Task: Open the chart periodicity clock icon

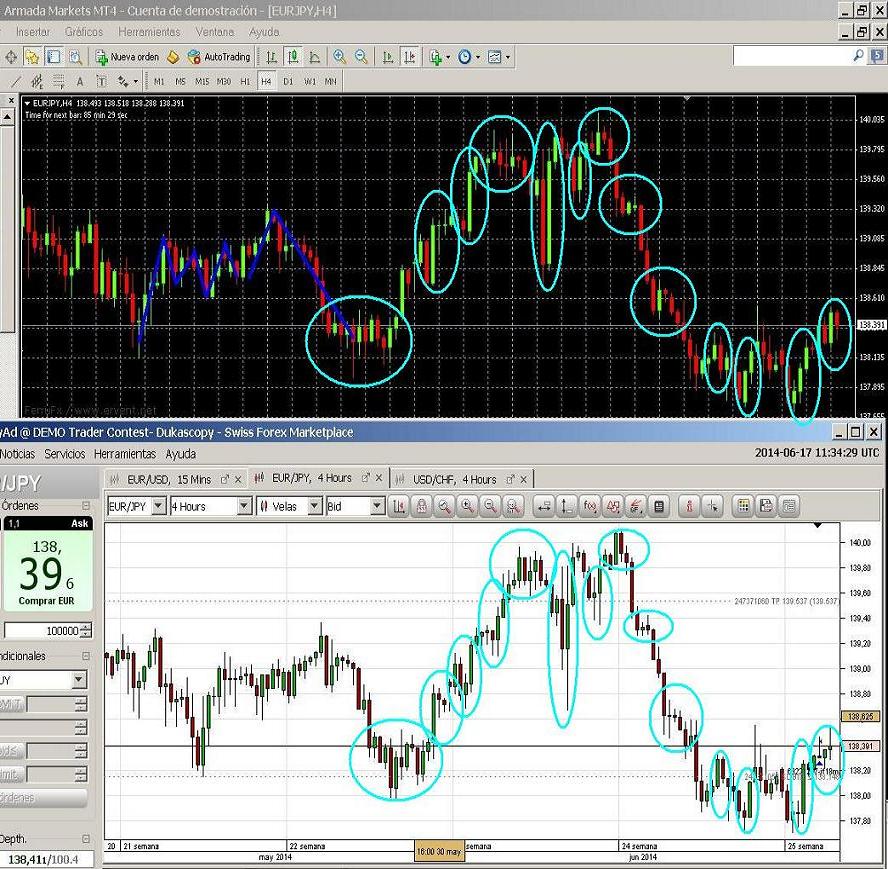Action: coord(465,58)
